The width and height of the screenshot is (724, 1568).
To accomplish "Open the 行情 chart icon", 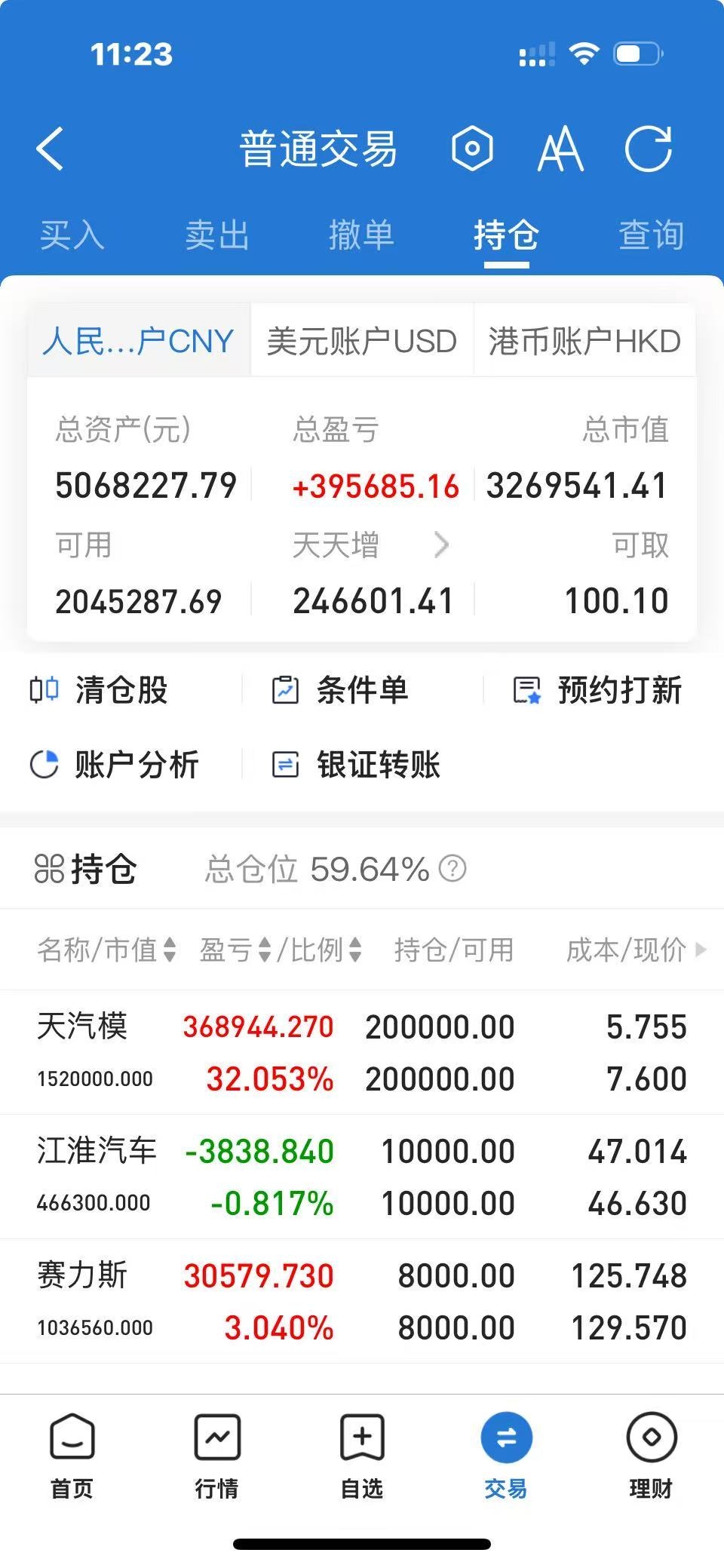I will point(217,1437).
